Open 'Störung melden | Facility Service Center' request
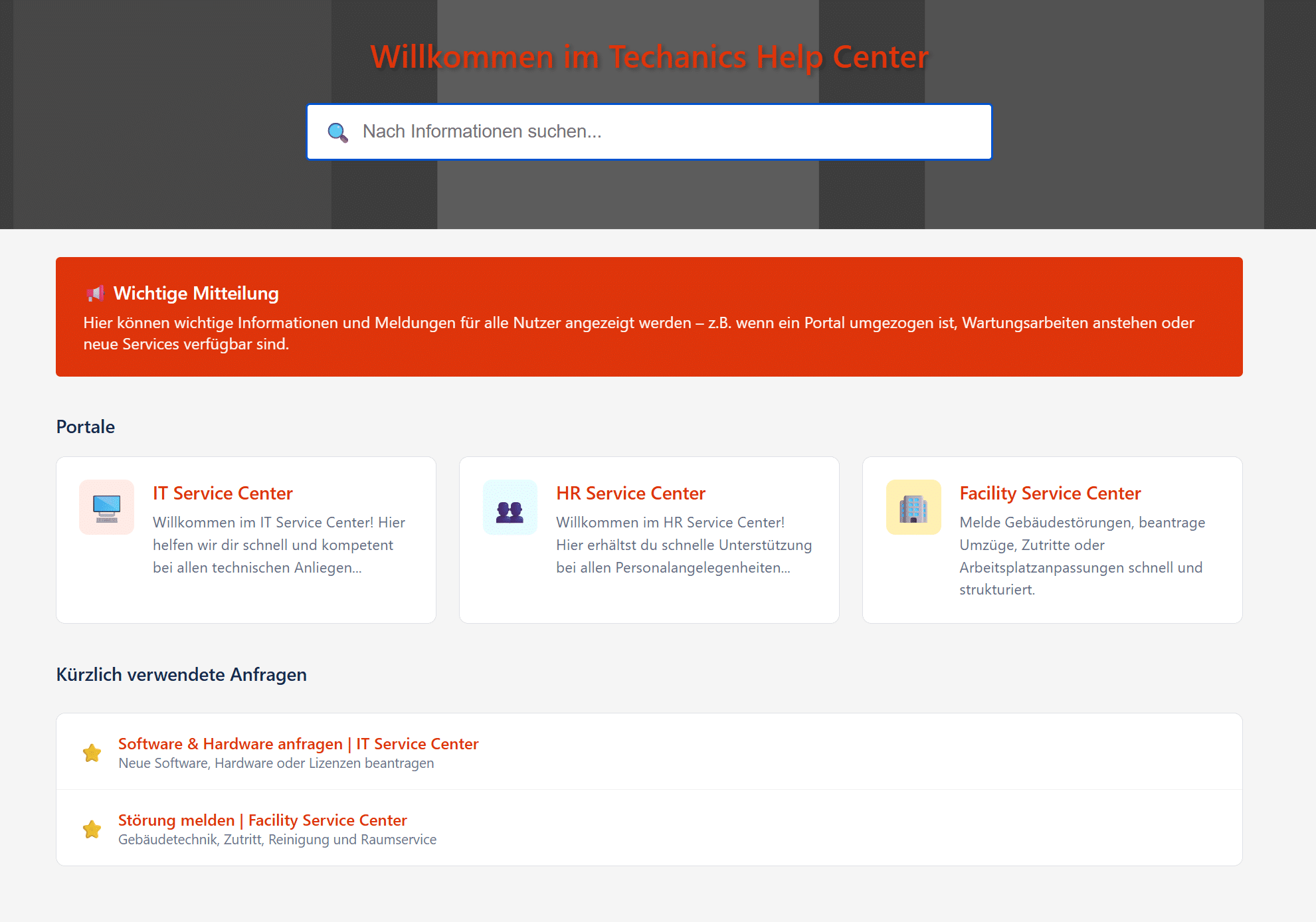The height and width of the screenshot is (922, 1316). pos(262,820)
